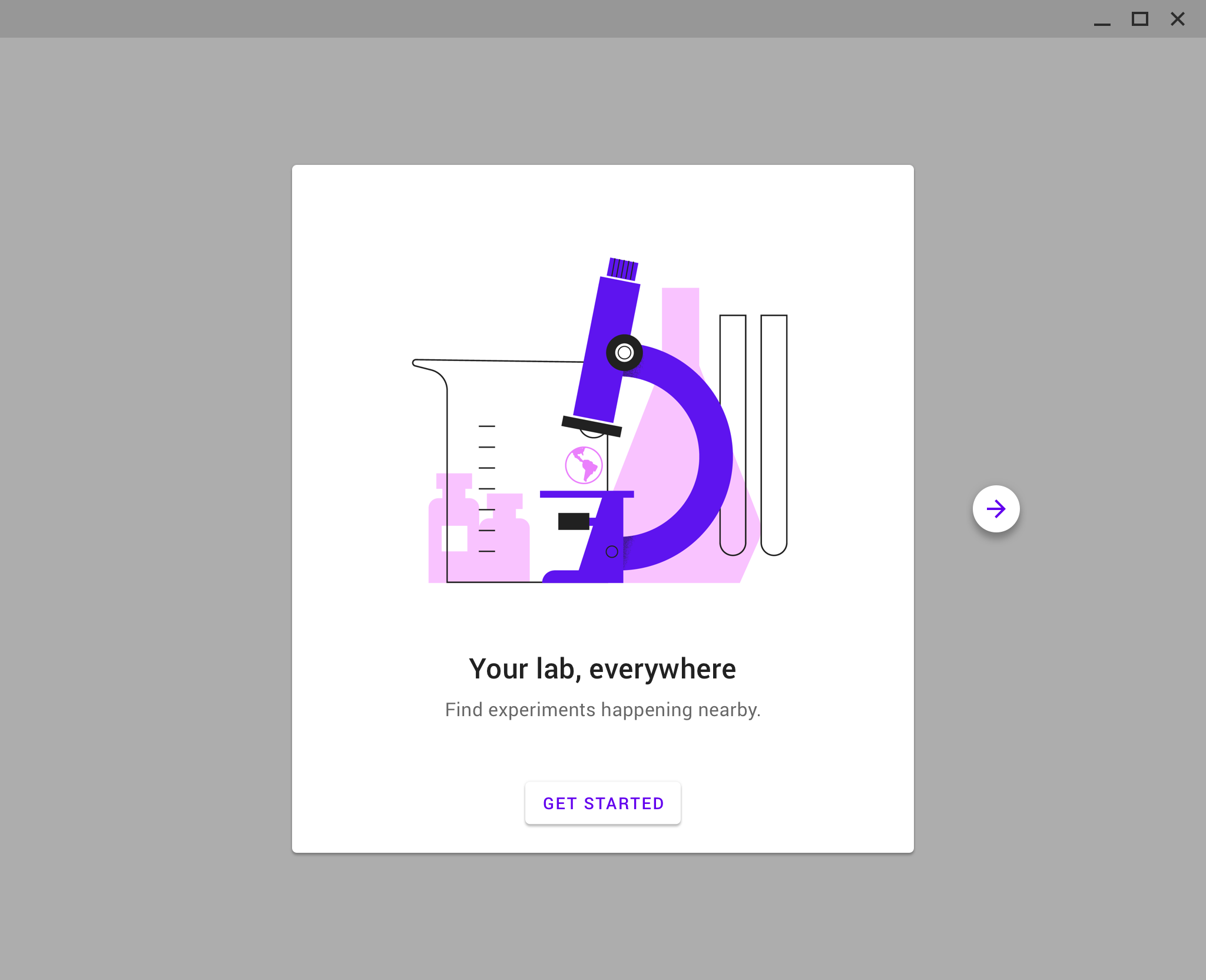Click the 'Your lab, everywhere' heading
The height and width of the screenshot is (980, 1206).
[x=602, y=669]
